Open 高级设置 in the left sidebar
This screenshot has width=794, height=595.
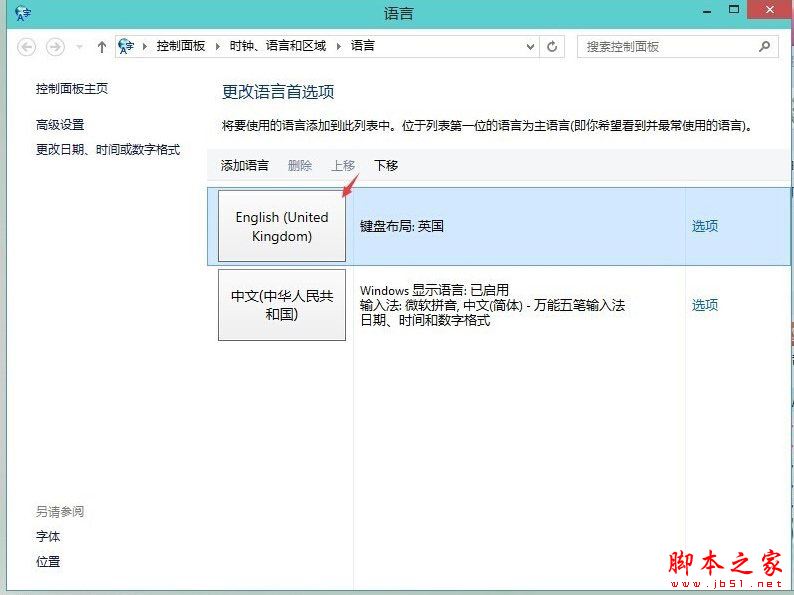click(60, 125)
